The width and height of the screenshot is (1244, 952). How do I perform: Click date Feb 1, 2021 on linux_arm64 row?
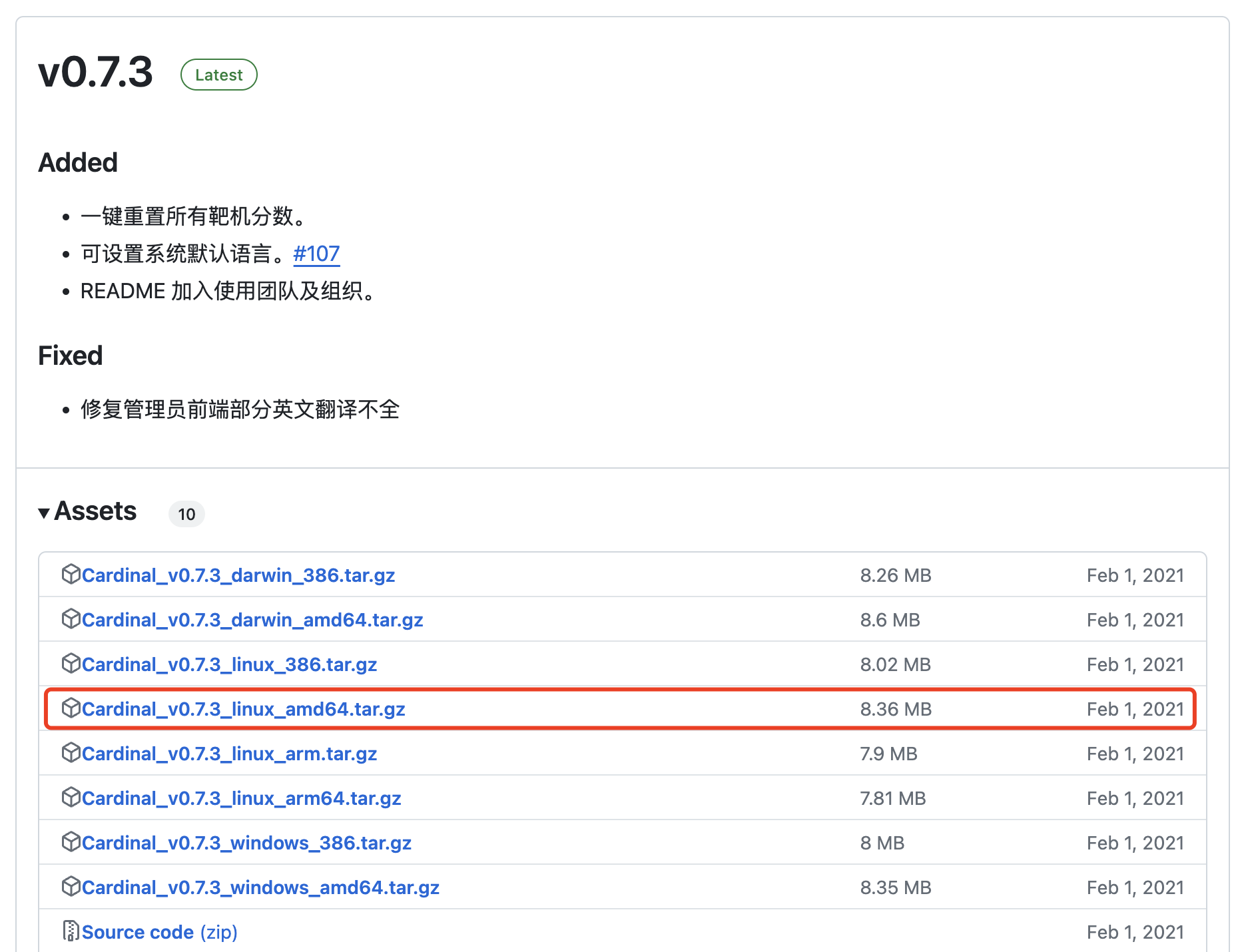pos(1135,798)
